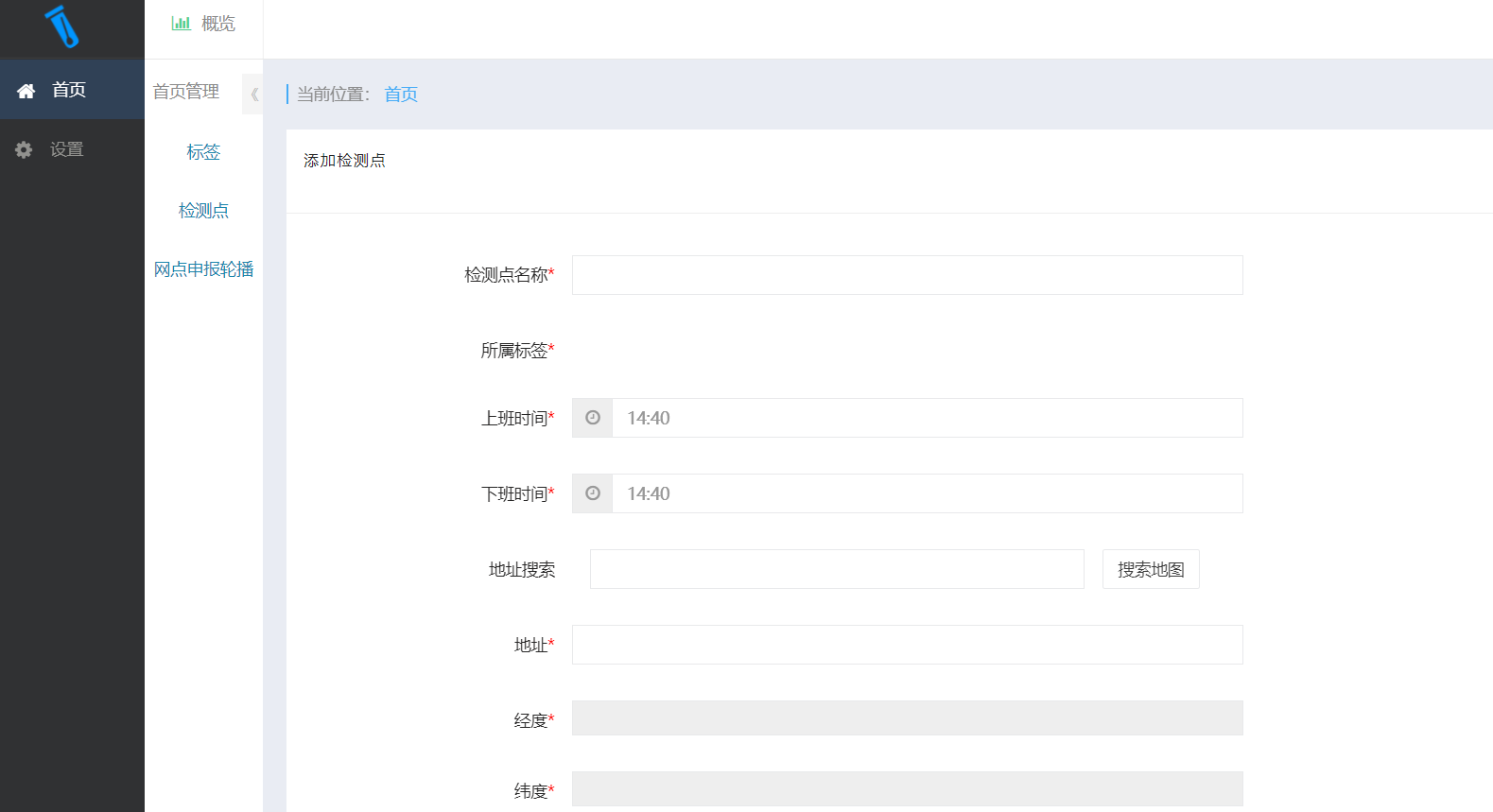Click clock icon beside 下班时间 field
This screenshot has width=1493, height=812.
tap(593, 493)
